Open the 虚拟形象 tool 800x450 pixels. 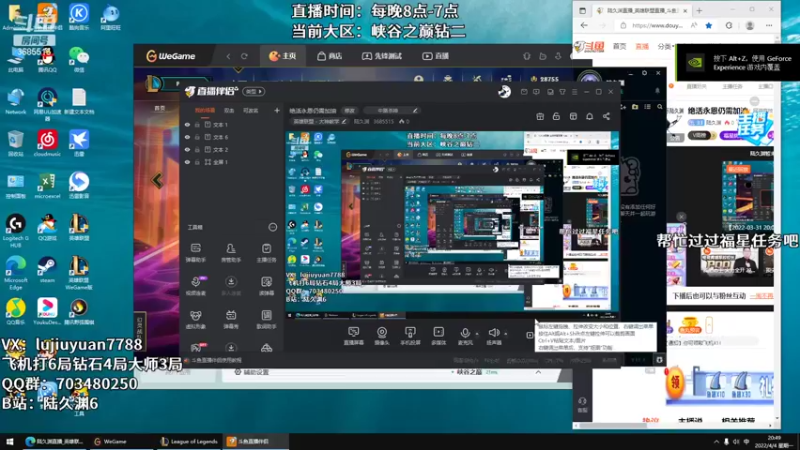click(195, 319)
